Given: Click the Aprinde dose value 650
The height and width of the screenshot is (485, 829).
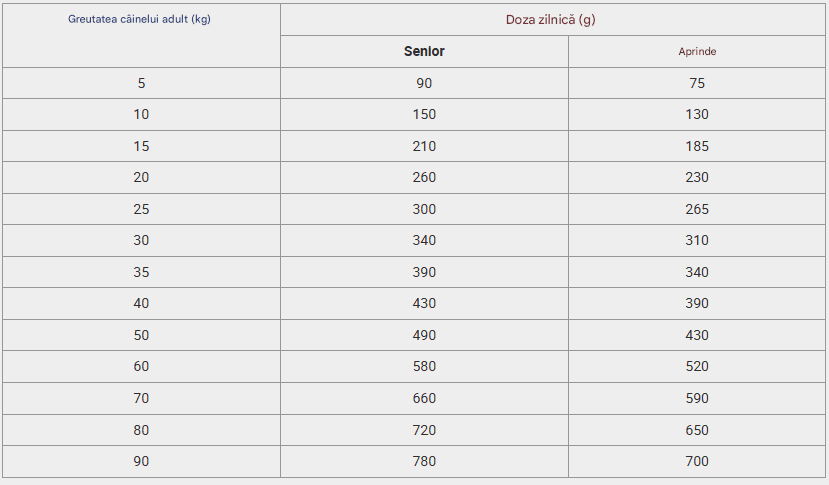Looking at the screenshot, I should [x=697, y=430].
